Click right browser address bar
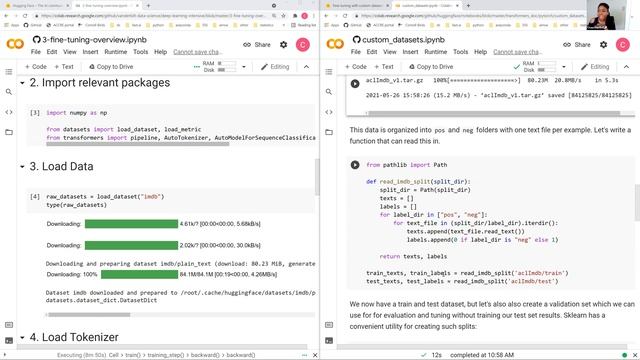Screen dimensions: 640x360 (471, 16)
